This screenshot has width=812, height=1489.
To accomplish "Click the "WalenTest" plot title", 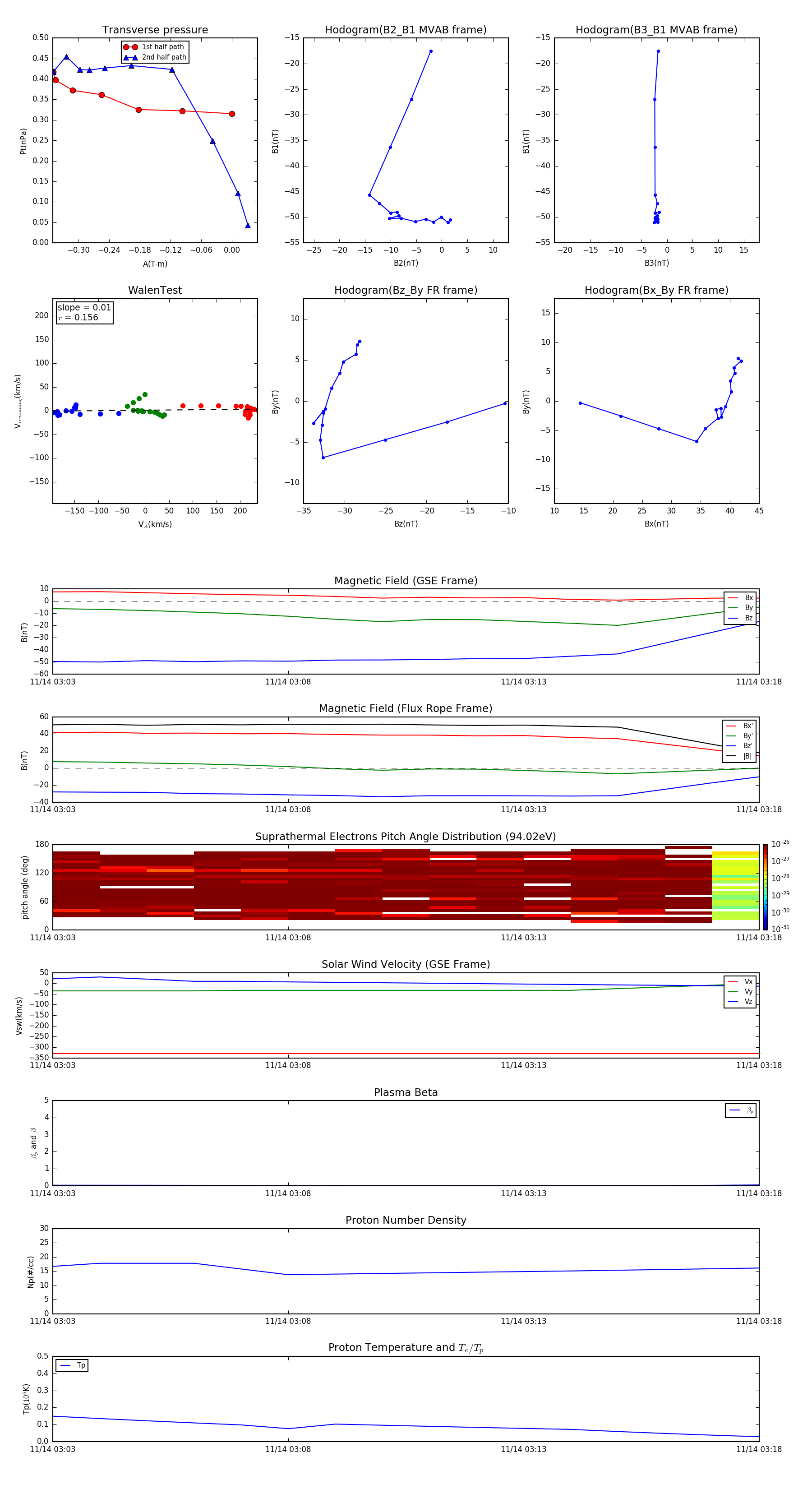I will [155, 290].
